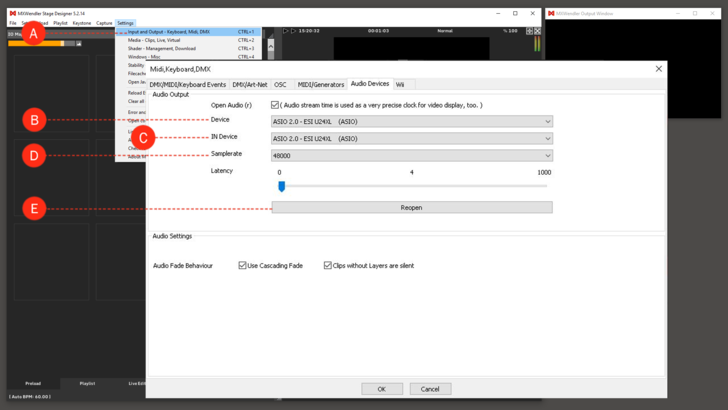728x410 pixels.
Task: Click the % 100 opacity value
Action: point(510,31)
